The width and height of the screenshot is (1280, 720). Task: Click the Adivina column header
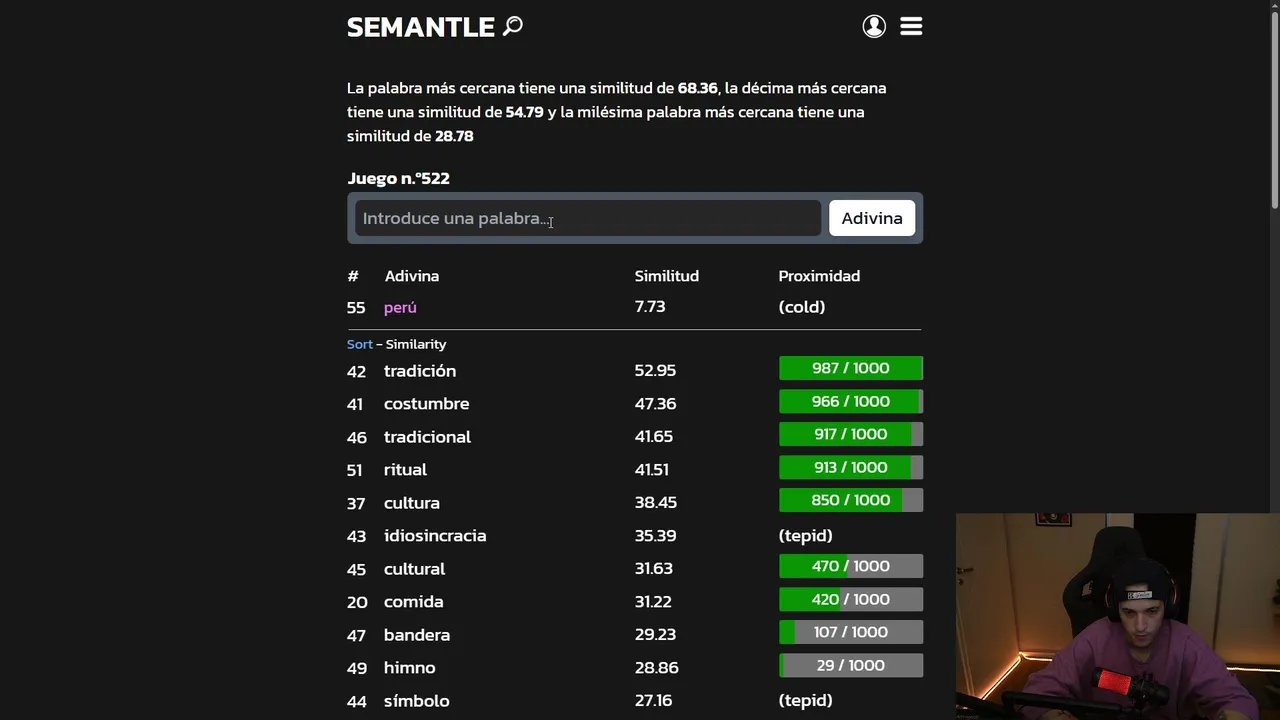pos(411,276)
